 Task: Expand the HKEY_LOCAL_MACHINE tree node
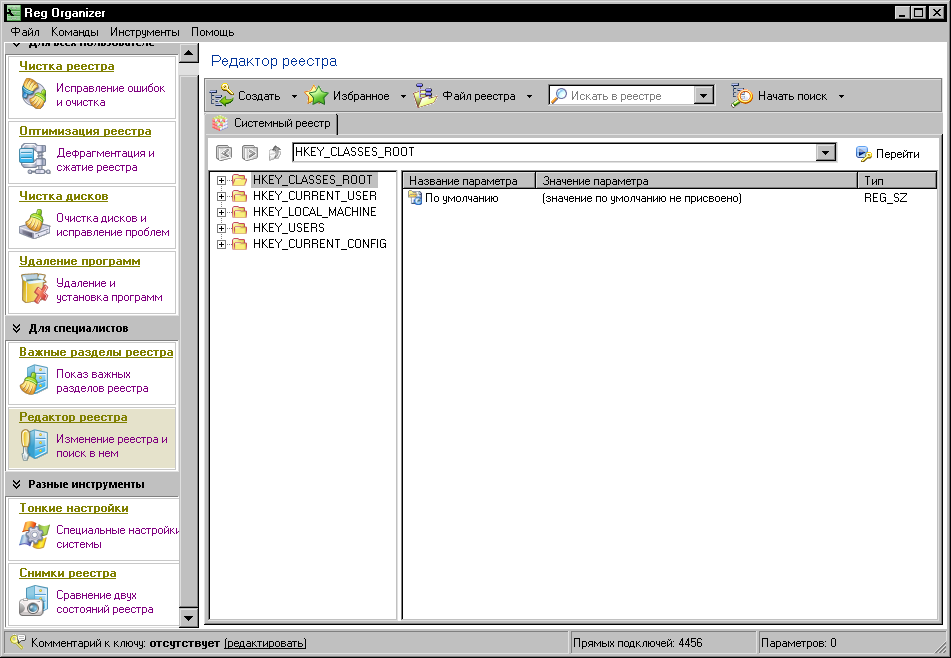click(x=221, y=212)
